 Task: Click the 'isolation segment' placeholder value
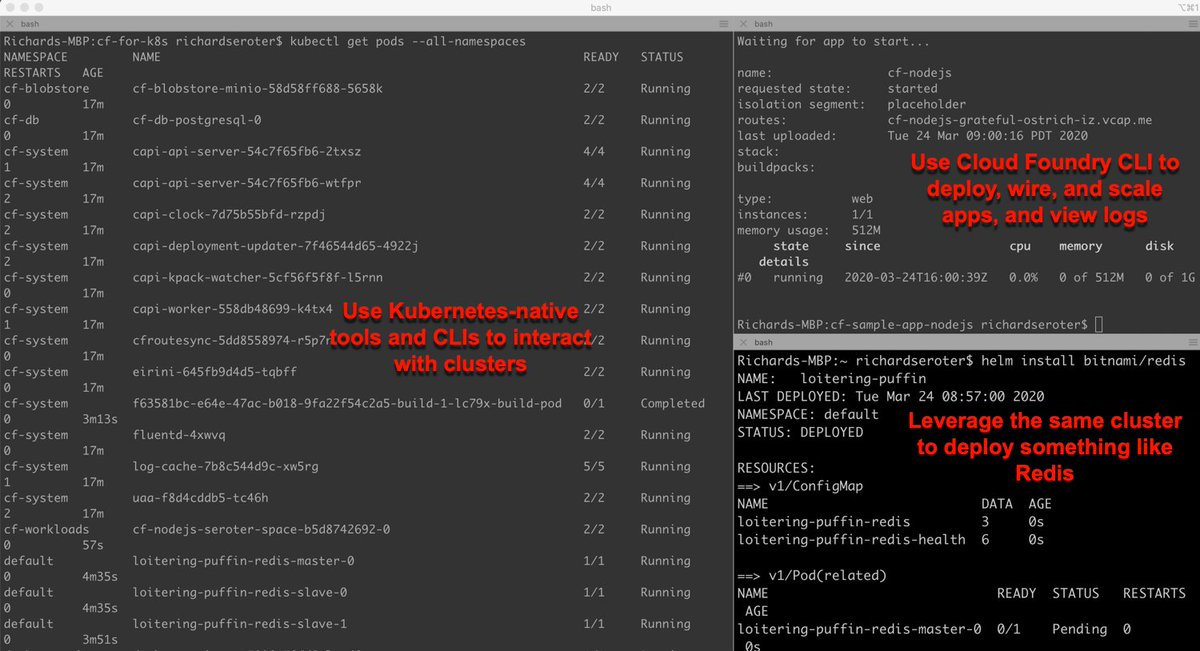pyautogui.click(x=927, y=104)
